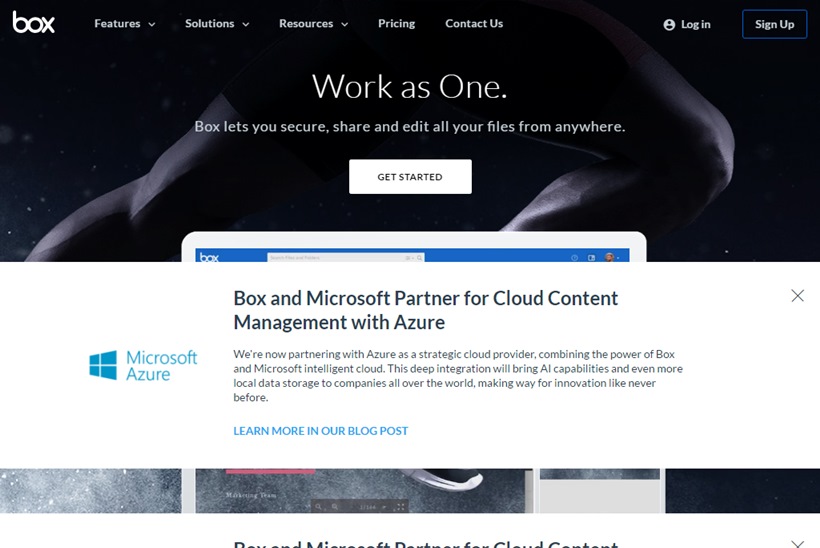Close the Microsoft Azure announcement banner
Screen dimensions: 820x548
click(x=798, y=296)
